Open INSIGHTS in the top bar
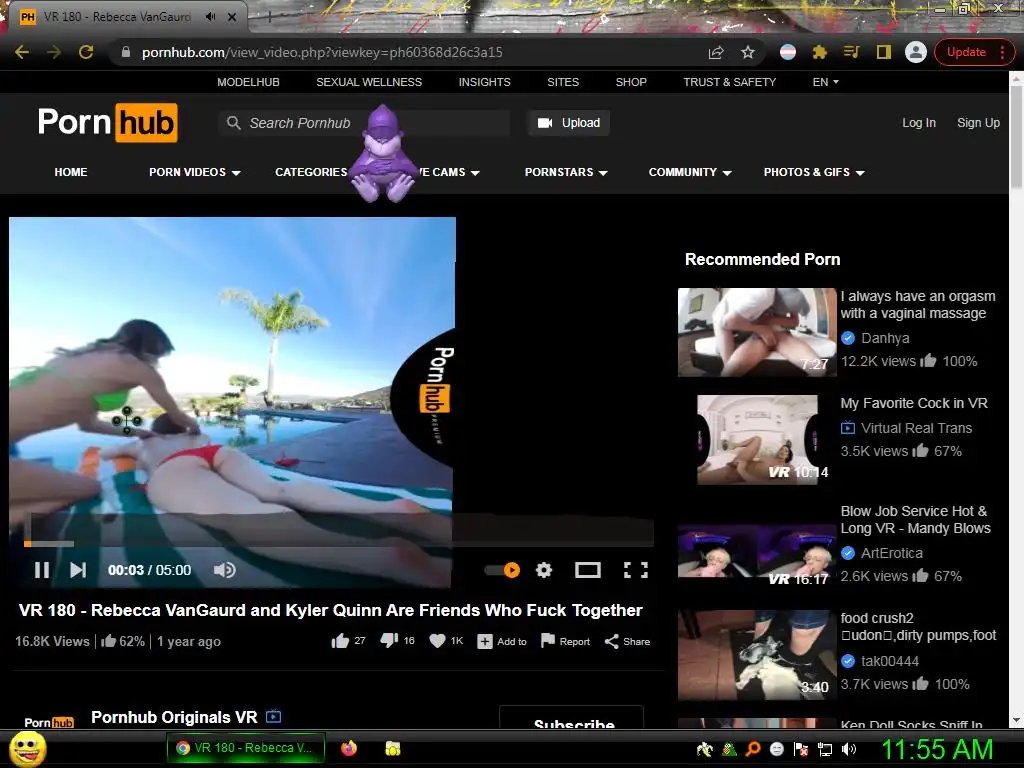Viewport: 1024px width, 768px height. [x=485, y=82]
